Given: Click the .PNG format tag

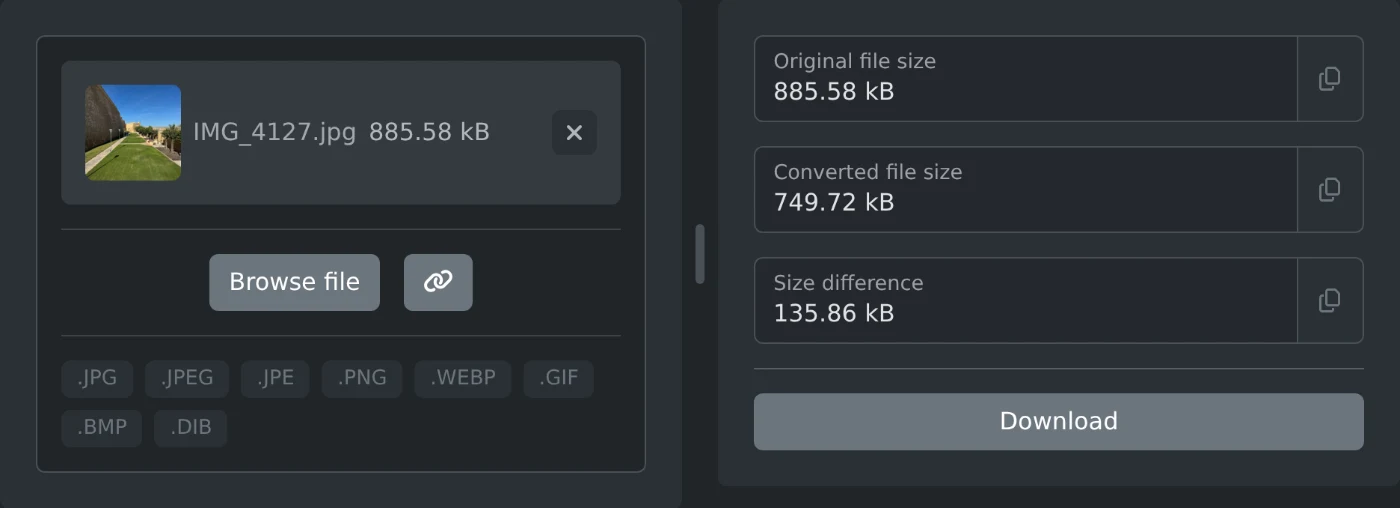Looking at the screenshot, I should [362, 379].
